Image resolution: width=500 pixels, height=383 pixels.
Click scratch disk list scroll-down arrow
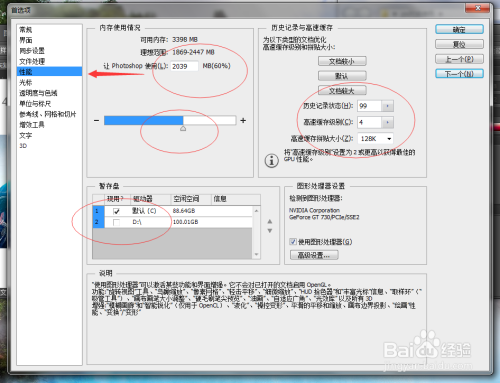click(256, 255)
